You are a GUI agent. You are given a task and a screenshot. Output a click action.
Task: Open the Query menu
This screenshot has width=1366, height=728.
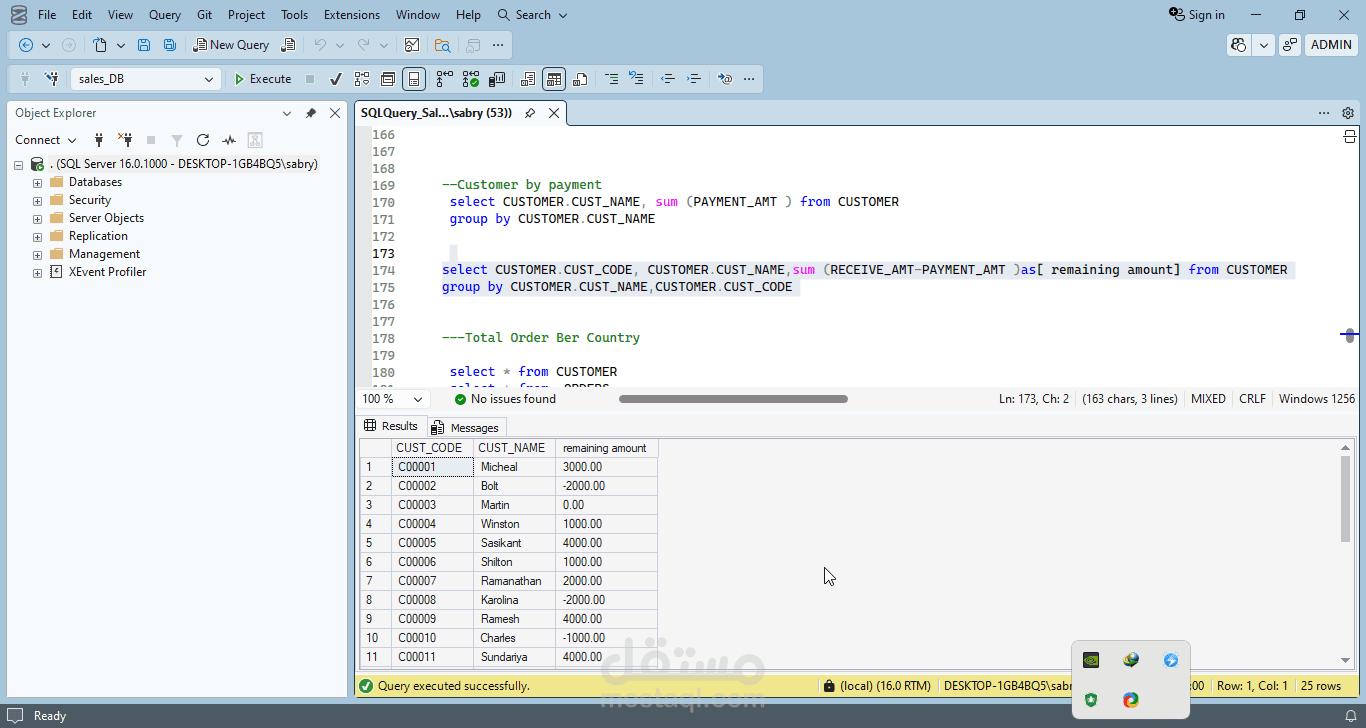coord(165,15)
